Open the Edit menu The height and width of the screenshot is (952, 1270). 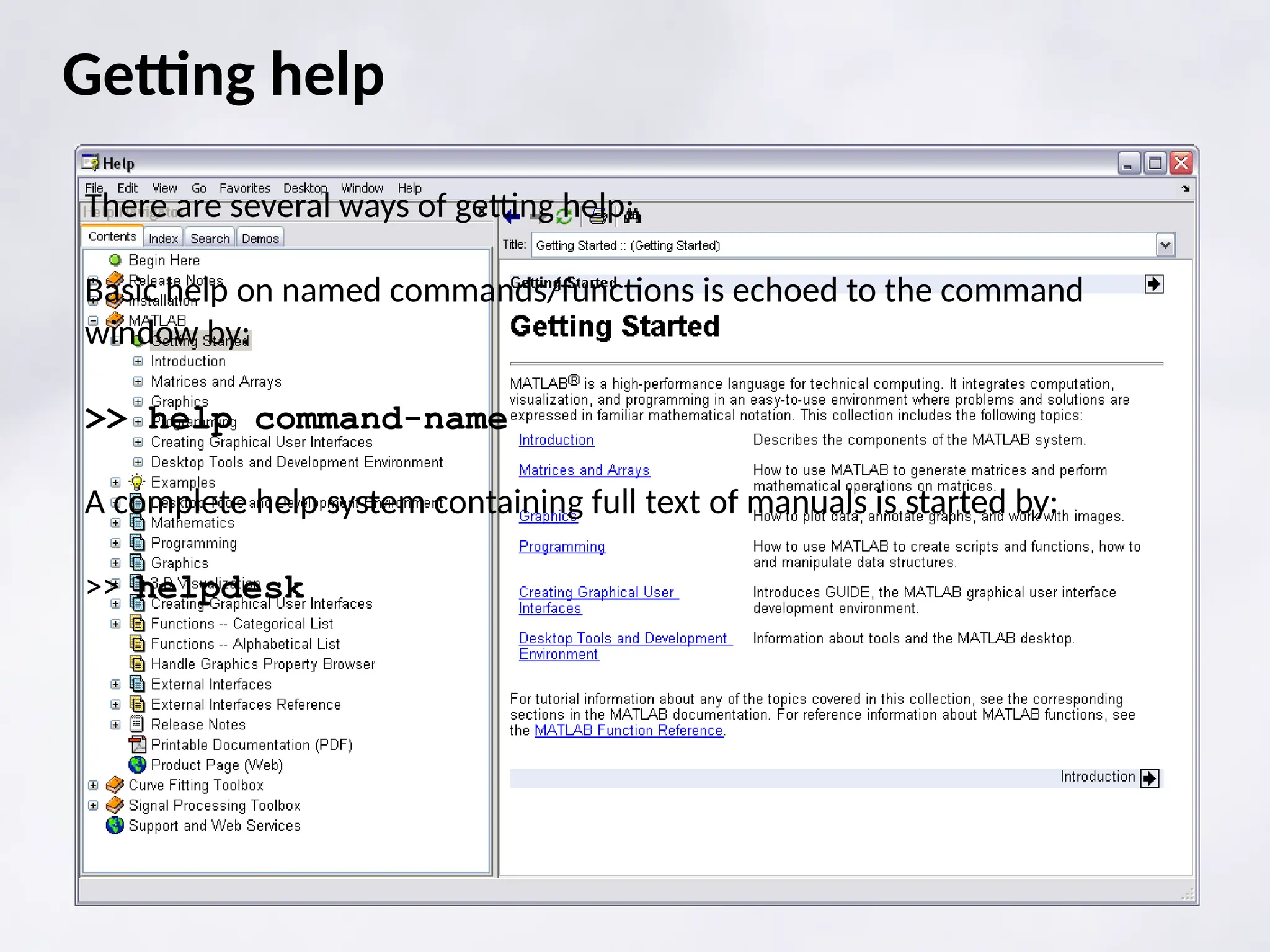tap(128, 188)
